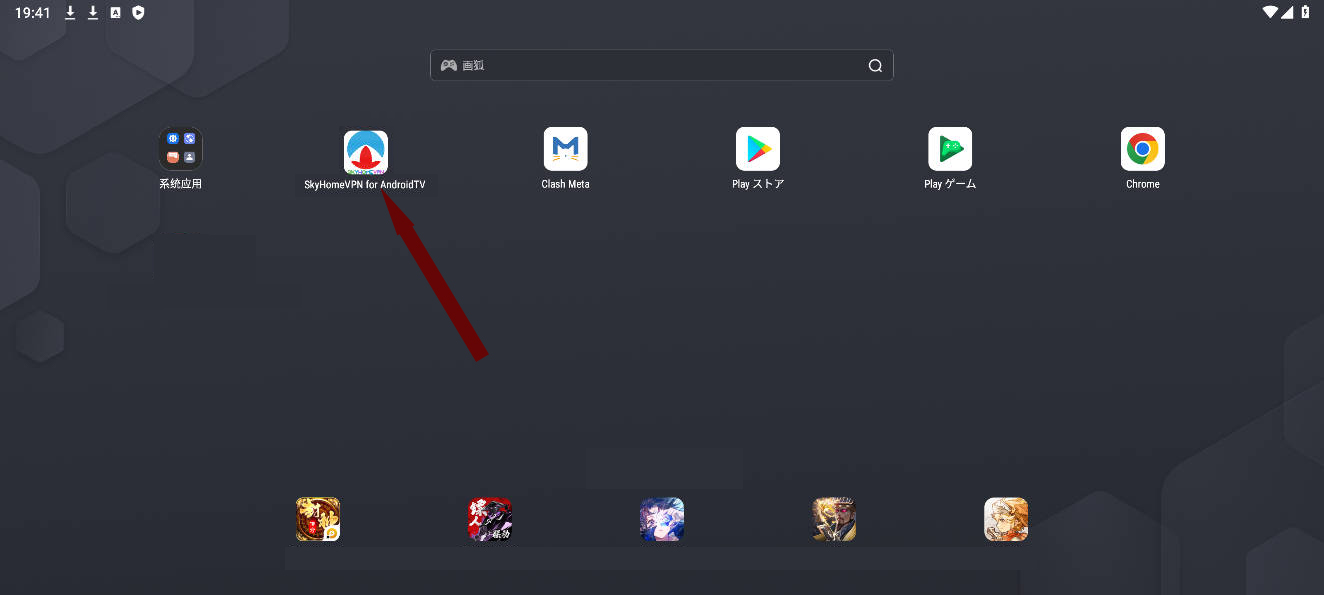Click the magnifier search icon

click(875, 66)
